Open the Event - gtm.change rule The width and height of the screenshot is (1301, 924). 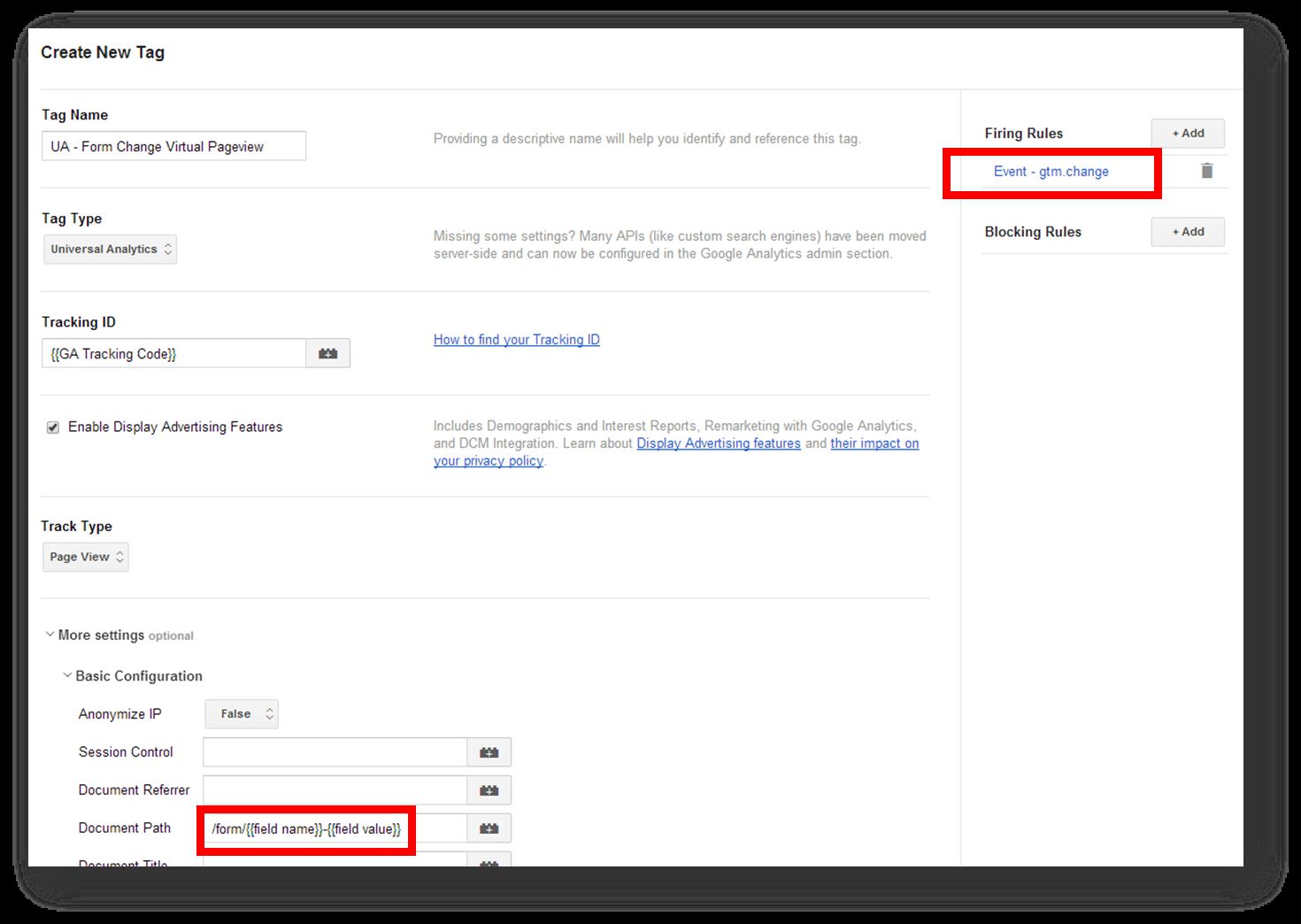[1051, 172]
